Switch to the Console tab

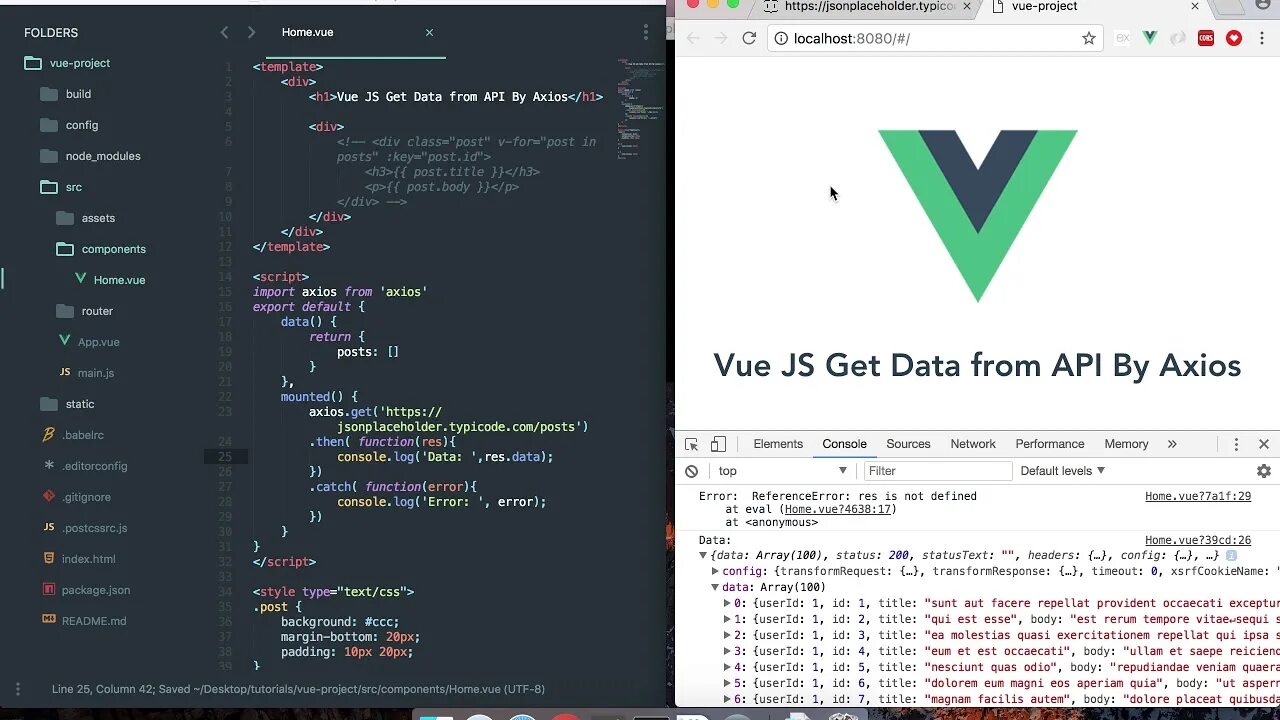(x=845, y=444)
